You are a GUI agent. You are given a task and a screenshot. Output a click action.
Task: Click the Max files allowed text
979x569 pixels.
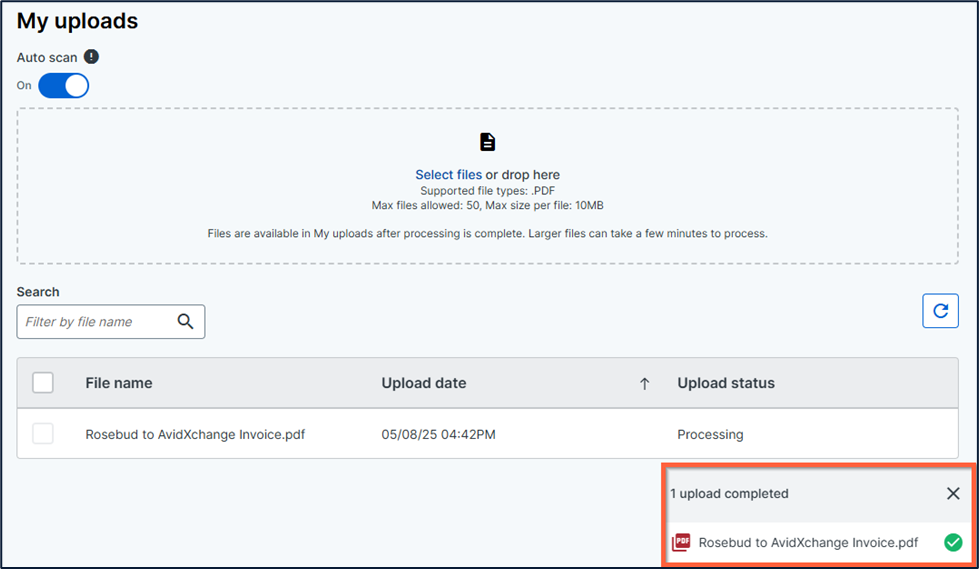[488, 205]
